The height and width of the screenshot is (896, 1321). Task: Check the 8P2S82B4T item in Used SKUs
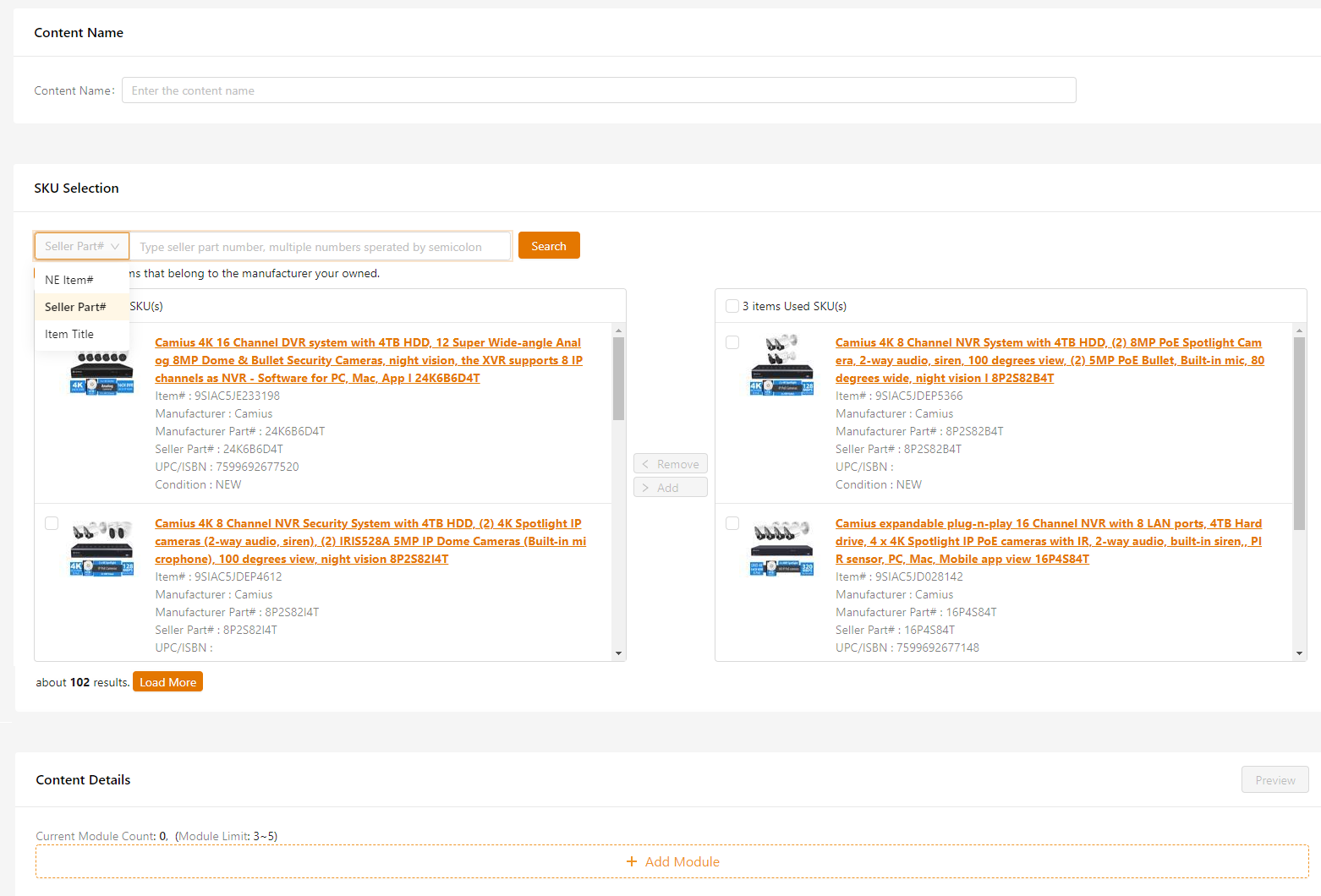tap(732, 342)
